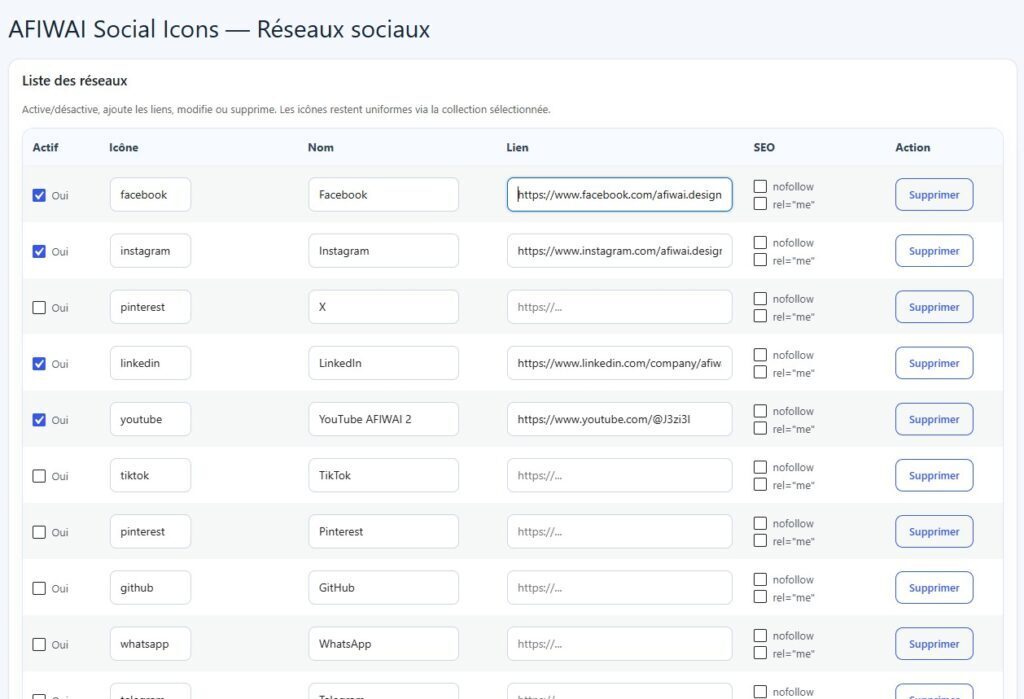Remove the GitHub network via Supprimer
The height and width of the screenshot is (699, 1024).
(934, 588)
